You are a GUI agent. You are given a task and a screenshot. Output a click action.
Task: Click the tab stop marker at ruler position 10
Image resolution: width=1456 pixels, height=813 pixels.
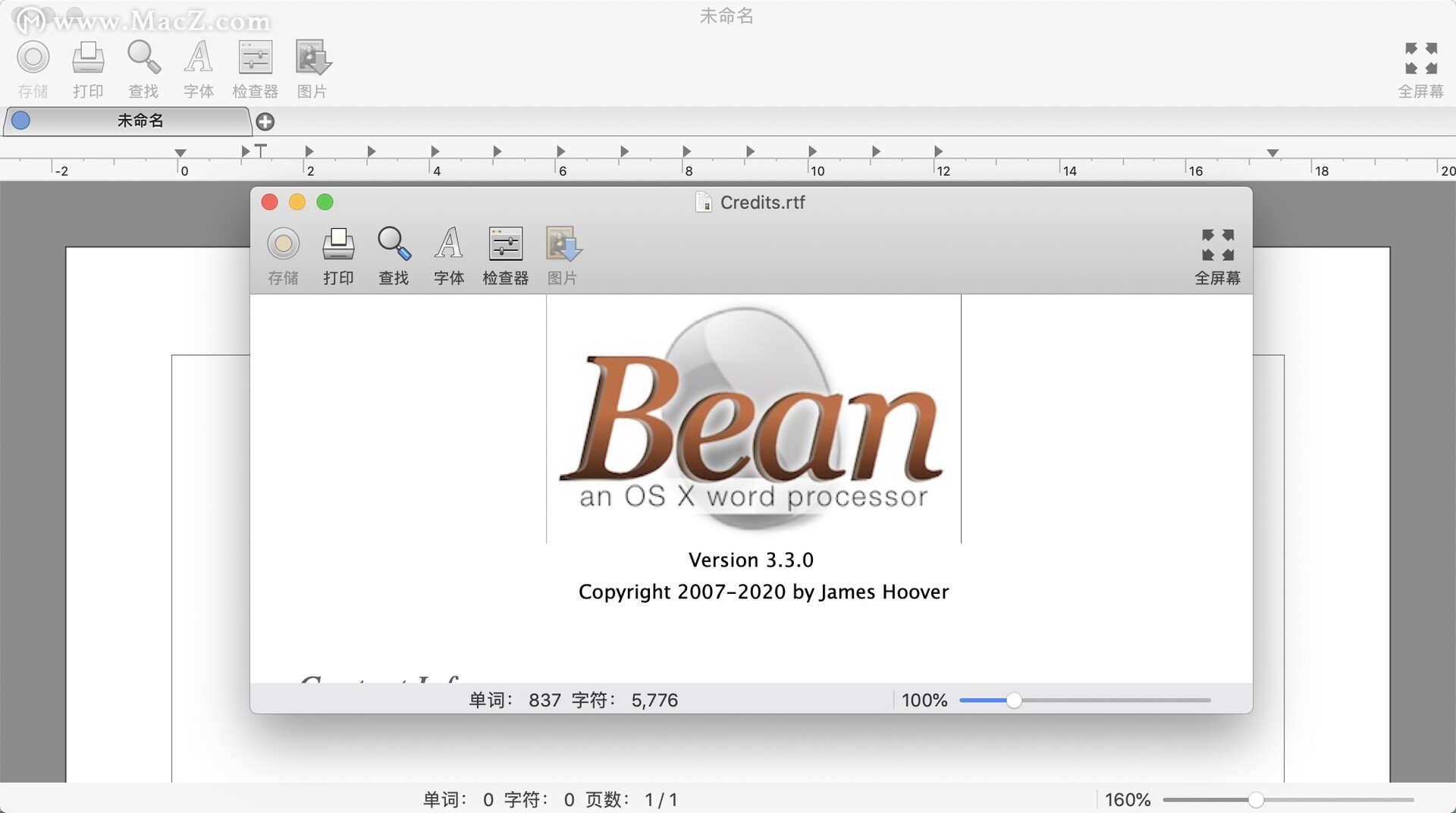pos(812,151)
